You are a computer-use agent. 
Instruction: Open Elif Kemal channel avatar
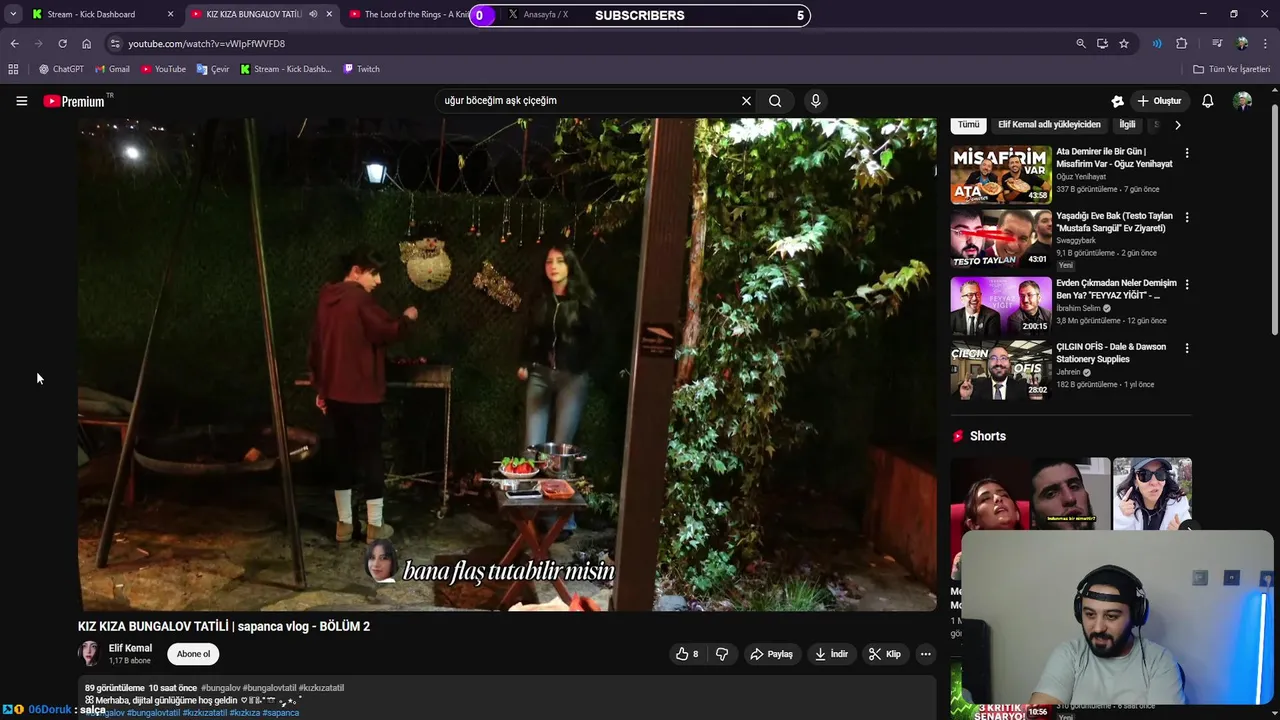[x=90, y=654]
